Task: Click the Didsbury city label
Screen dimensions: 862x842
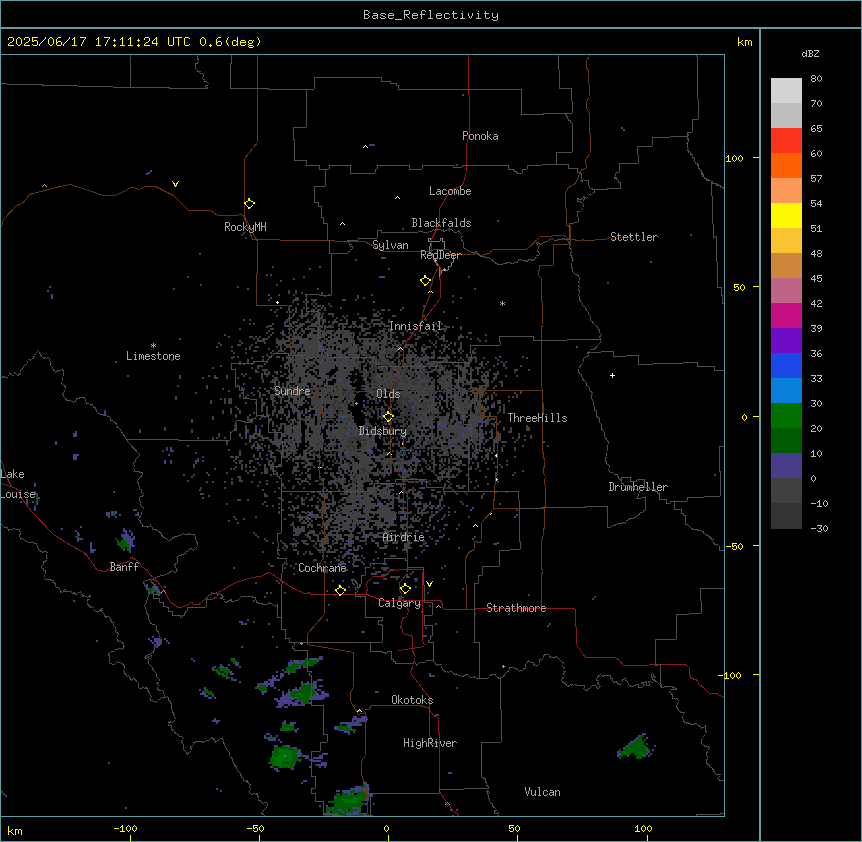Action: click(x=383, y=431)
